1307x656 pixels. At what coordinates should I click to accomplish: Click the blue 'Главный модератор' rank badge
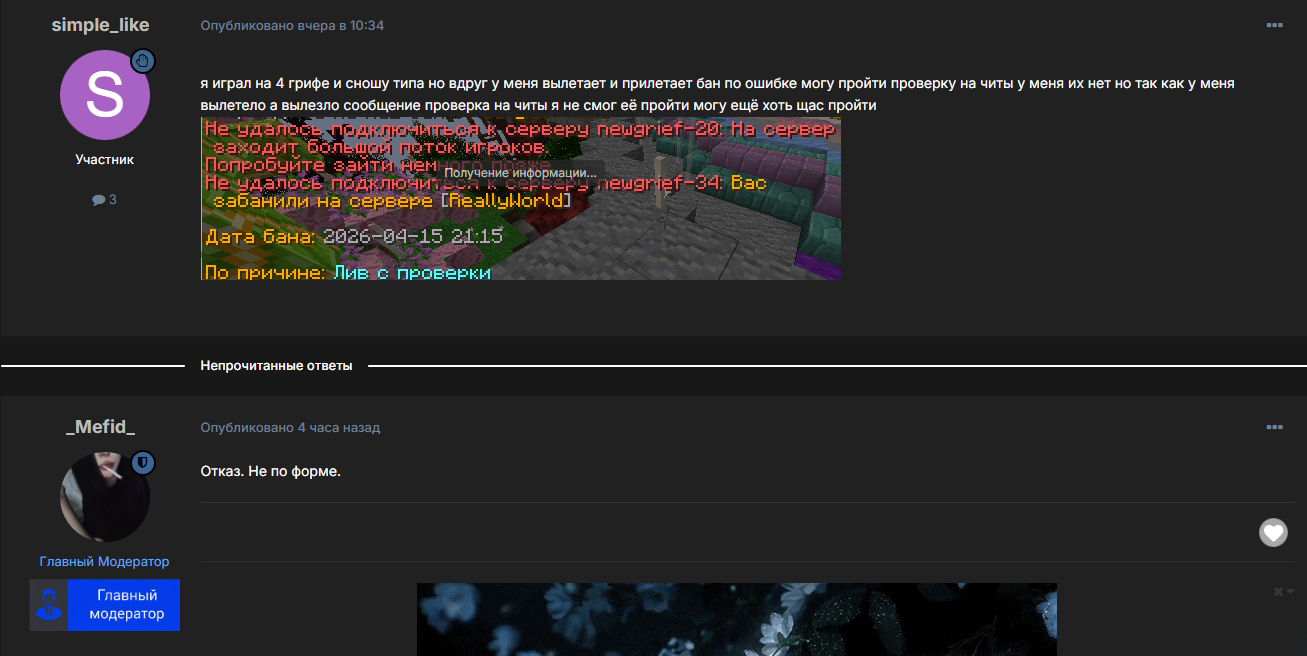click(x=124, y=605)
